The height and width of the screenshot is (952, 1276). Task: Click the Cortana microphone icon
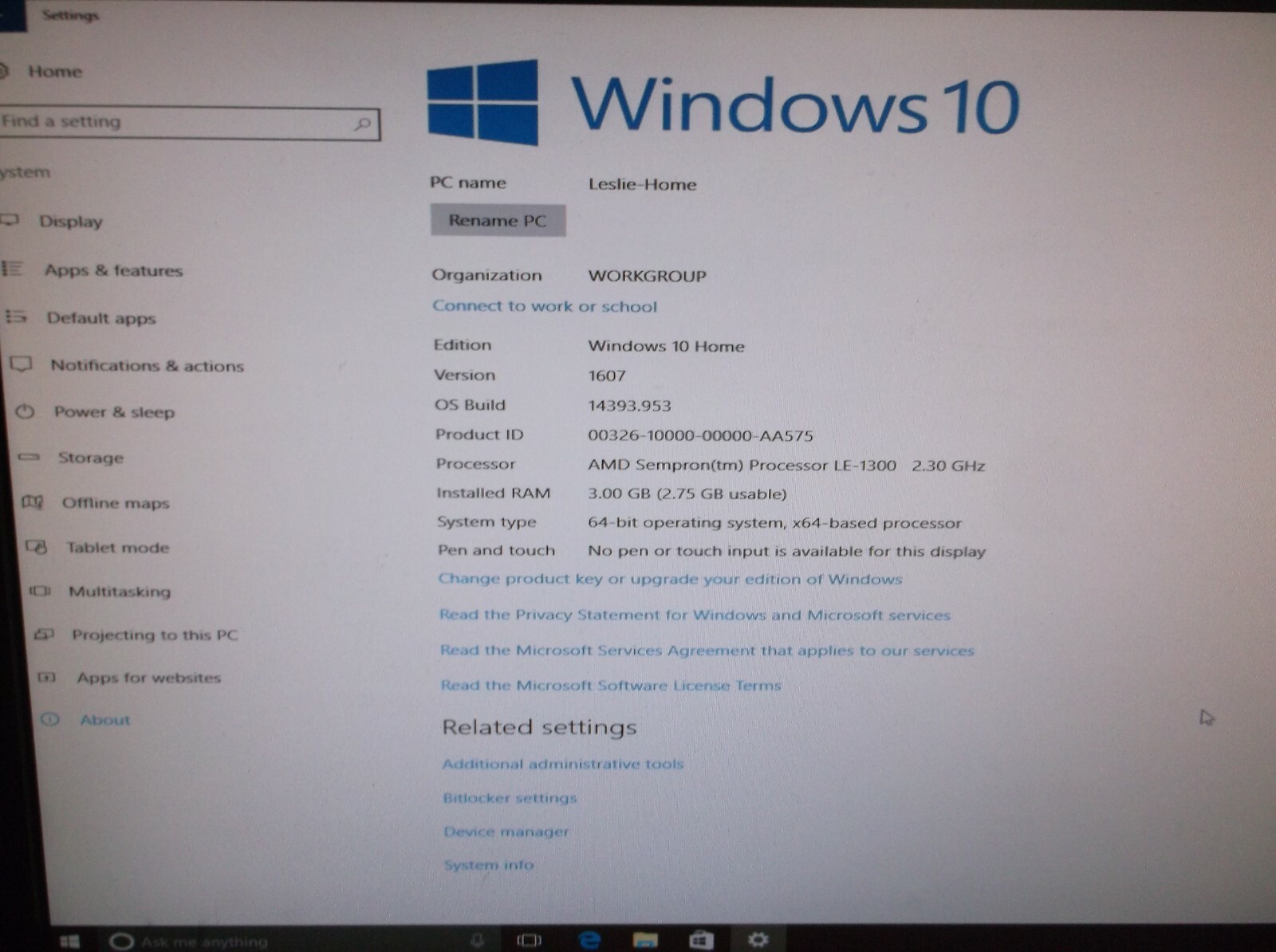(477, 941)
